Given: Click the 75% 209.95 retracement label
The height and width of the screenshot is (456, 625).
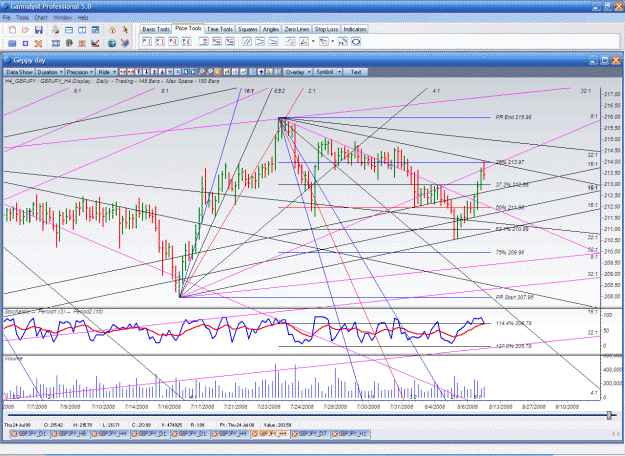Looking at the screenshot, I should [510, 252].
